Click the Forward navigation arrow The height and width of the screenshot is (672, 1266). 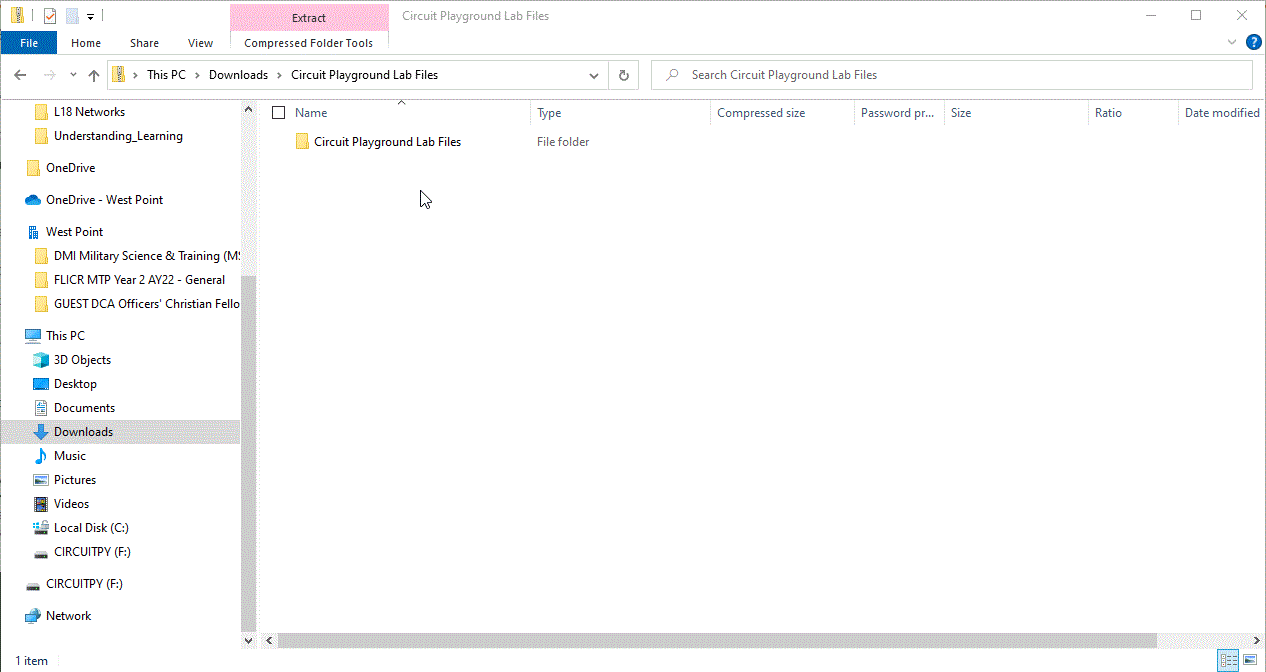49,75
